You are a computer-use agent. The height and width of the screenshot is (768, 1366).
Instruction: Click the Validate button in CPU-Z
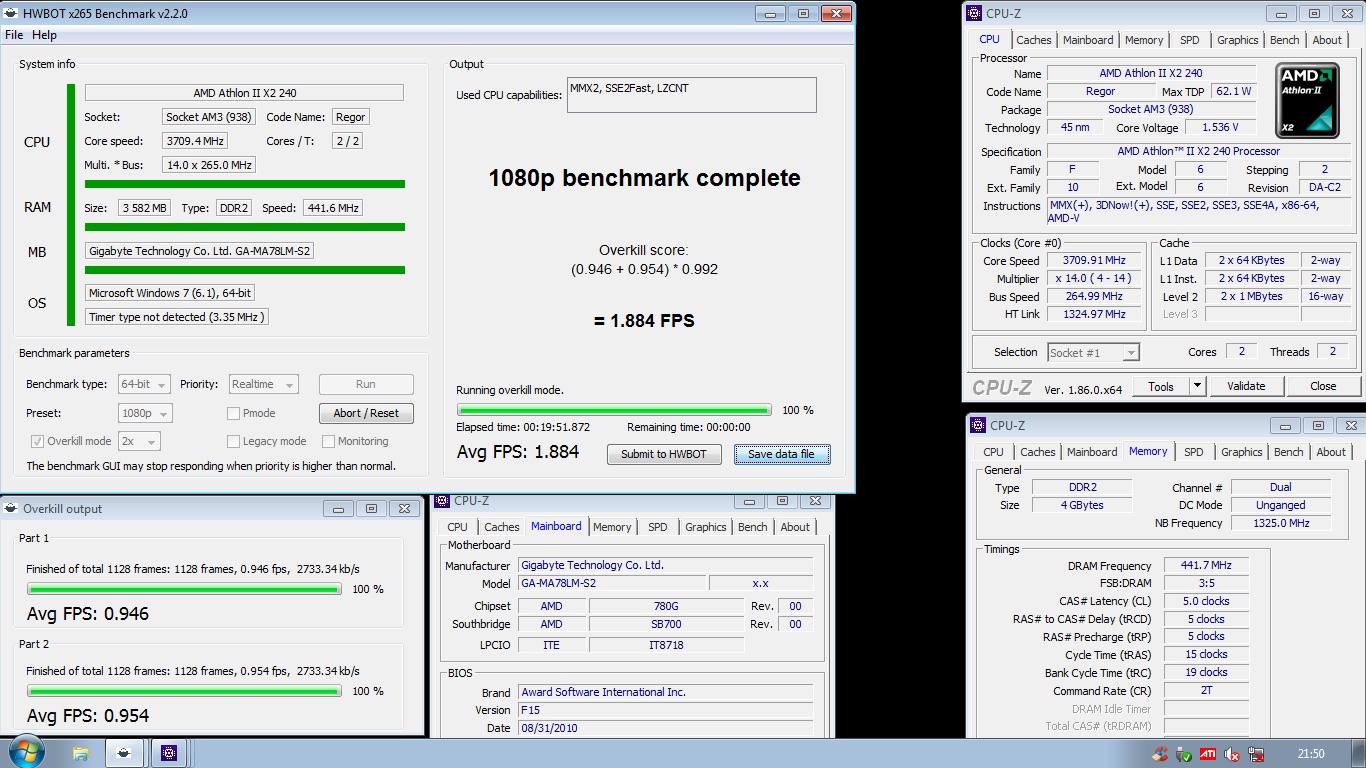pyautogui.click(x=1246, y=386)
